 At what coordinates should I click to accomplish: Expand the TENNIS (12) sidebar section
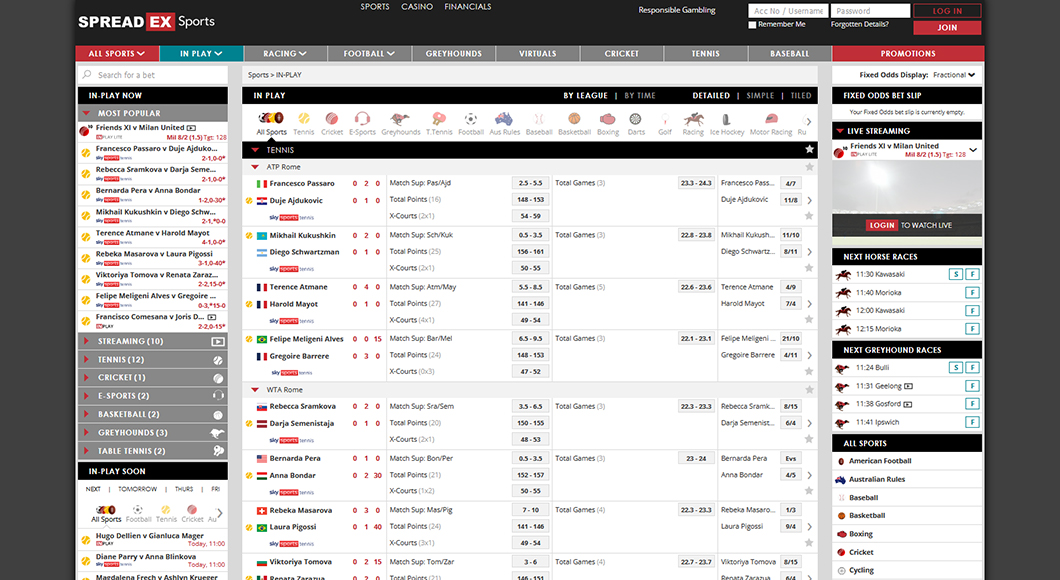point(153,360)
